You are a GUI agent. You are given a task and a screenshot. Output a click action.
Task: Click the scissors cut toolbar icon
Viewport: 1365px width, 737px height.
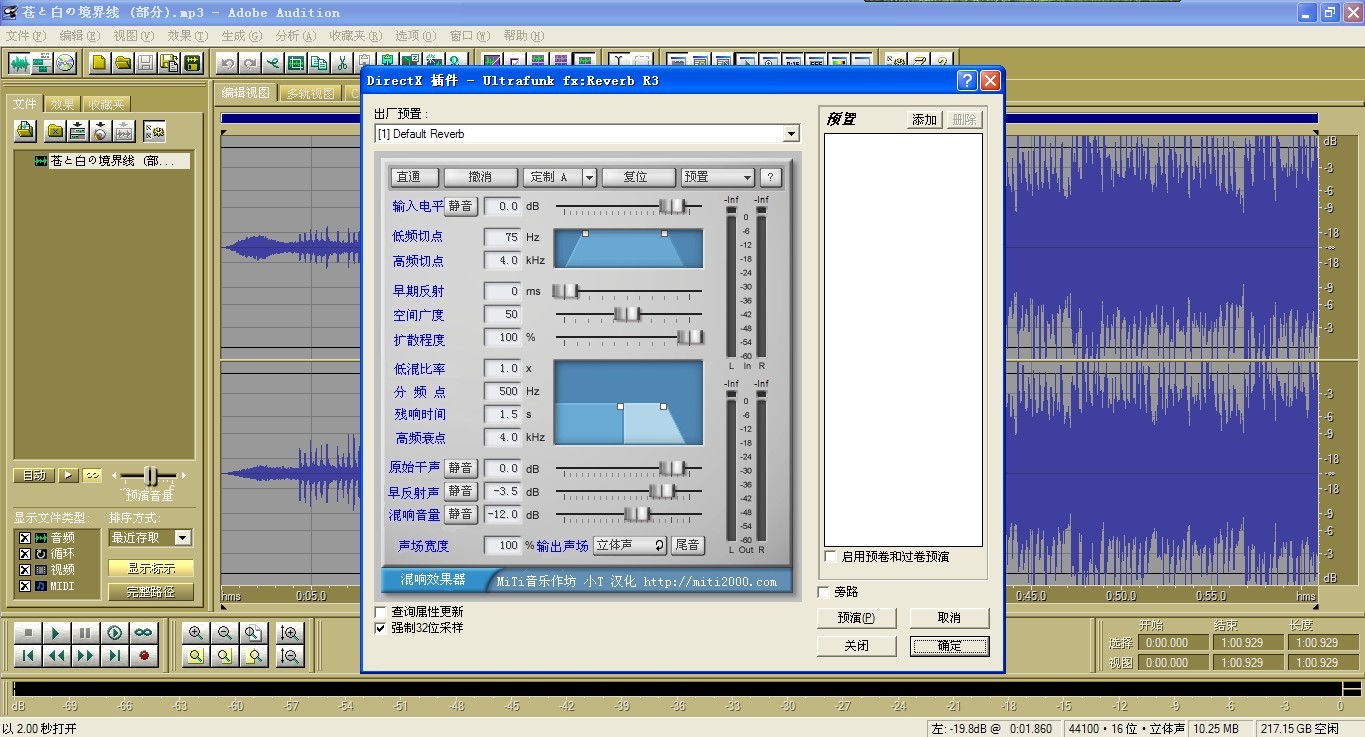click(x=342, y=63)
